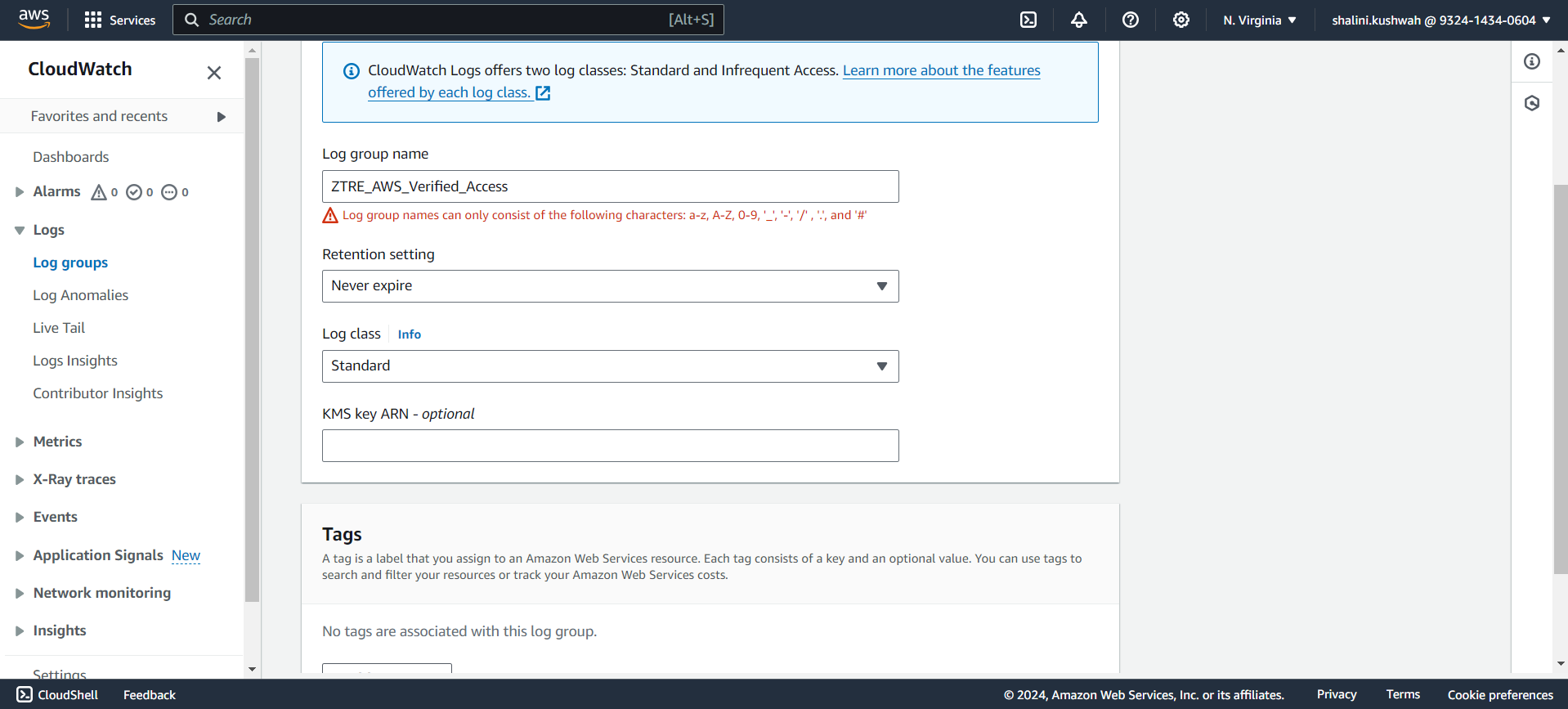Launch CloudShell from top bar icon

pos(1028,20)
